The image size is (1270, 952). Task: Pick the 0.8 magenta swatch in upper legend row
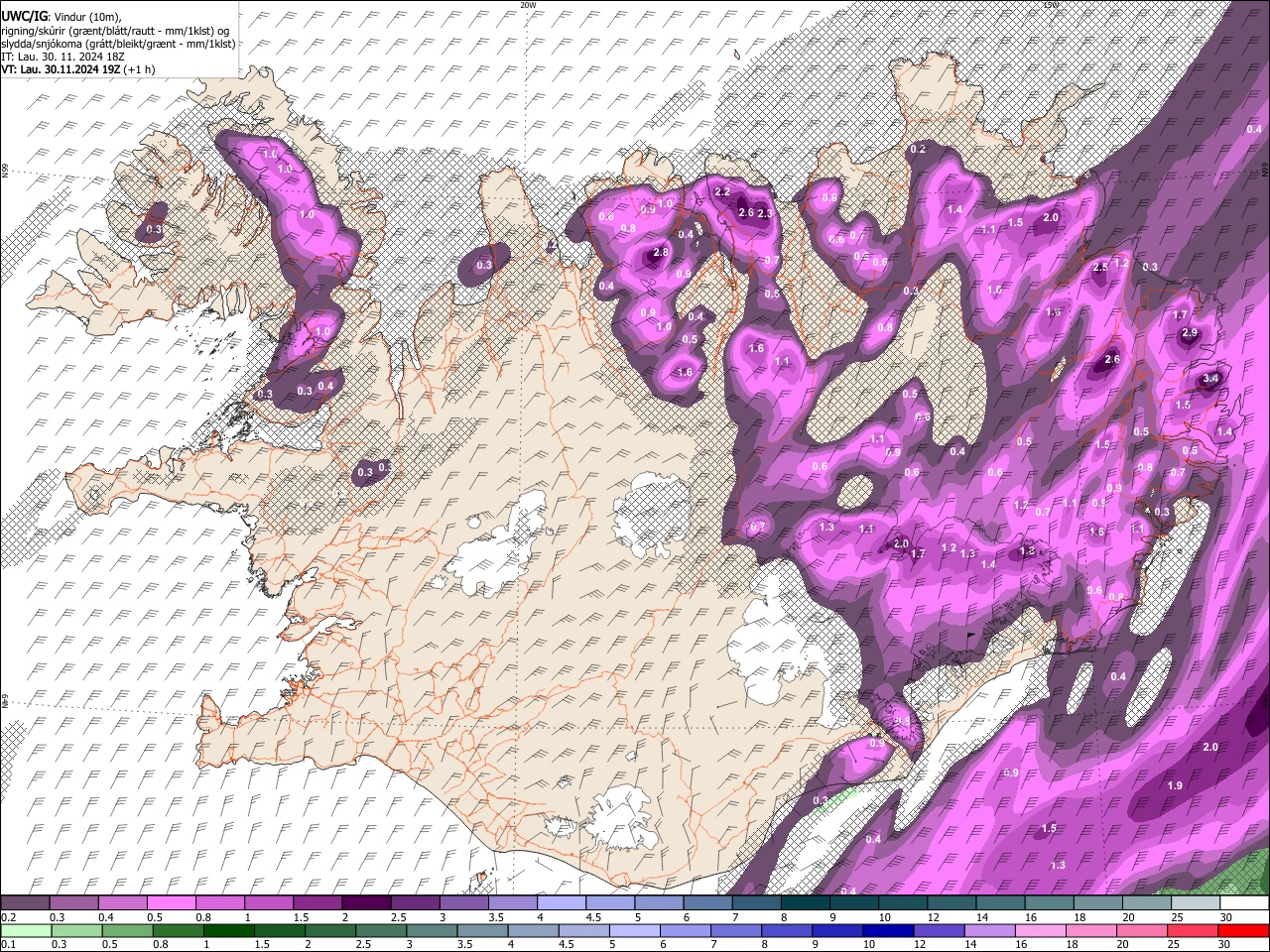pos(219,903)
